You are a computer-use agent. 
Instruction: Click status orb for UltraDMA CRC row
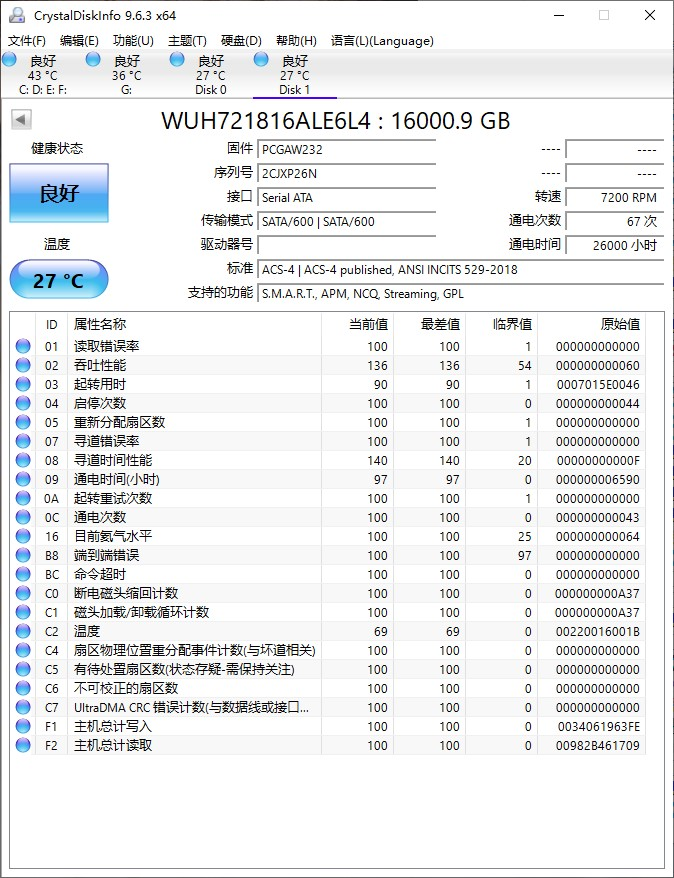pos(23,707)
